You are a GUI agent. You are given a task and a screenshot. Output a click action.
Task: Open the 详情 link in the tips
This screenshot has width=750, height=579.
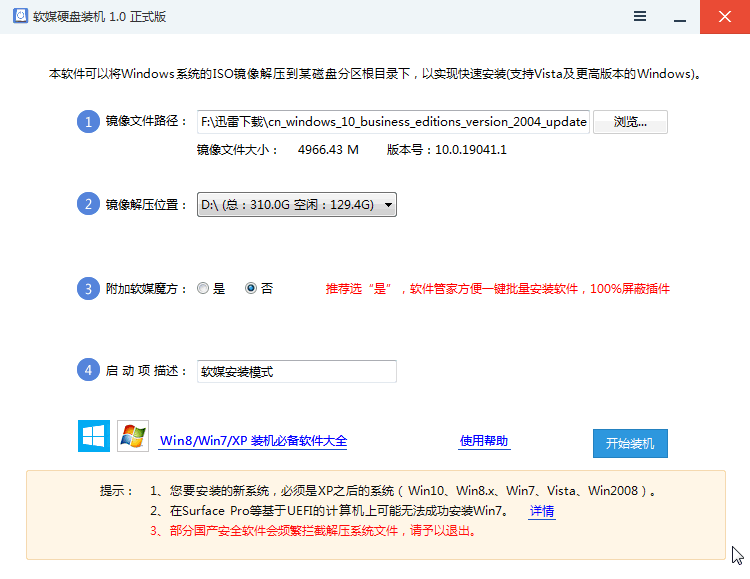[542, 511]
